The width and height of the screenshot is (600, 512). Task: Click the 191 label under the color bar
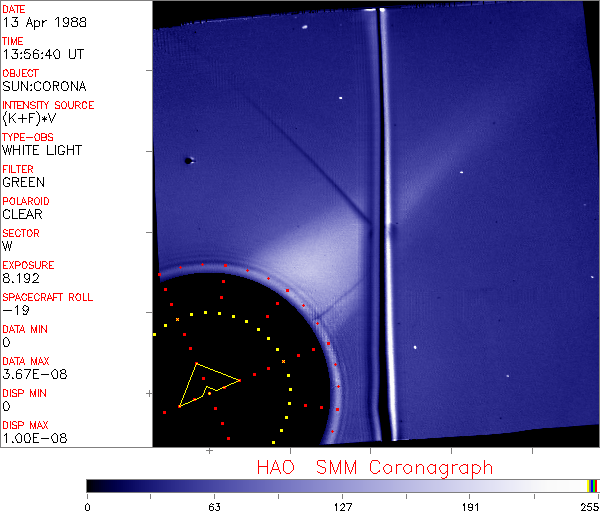click(469, 506)
